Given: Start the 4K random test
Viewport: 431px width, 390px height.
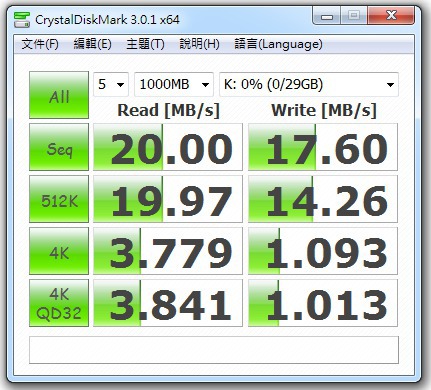Looking at the screenshot, I should pyautogui.click(x=59, y=251).
